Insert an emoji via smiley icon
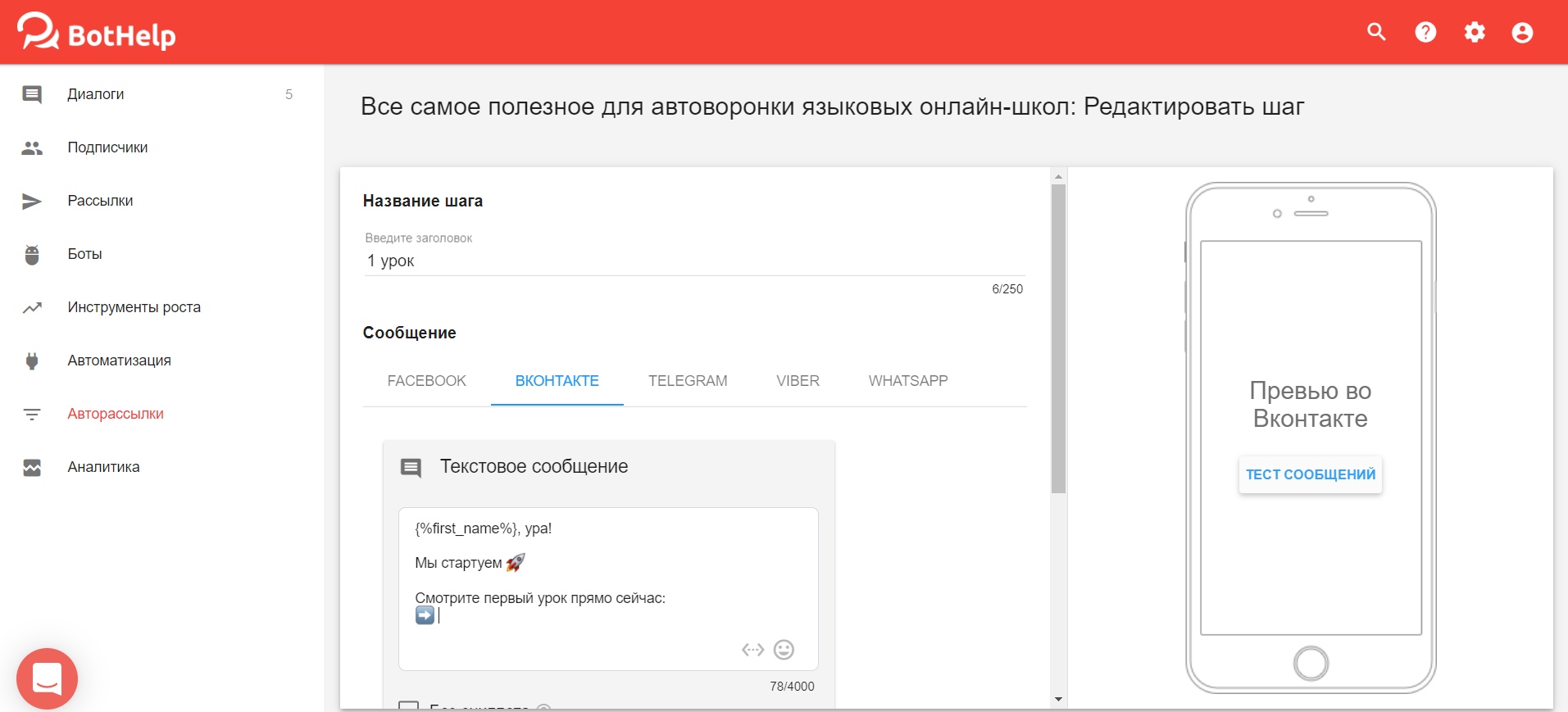 tap(784, 650)
